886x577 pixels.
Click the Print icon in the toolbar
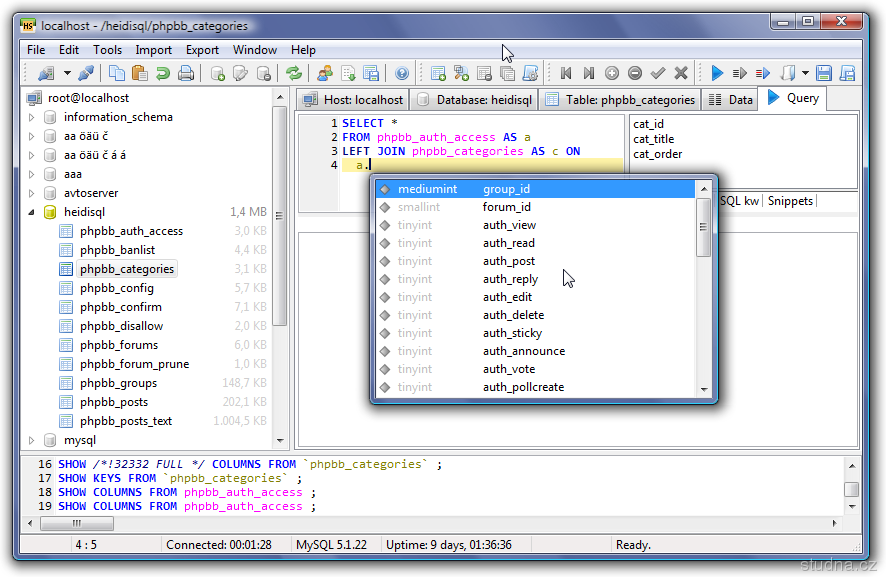click(x=186, y=73)
